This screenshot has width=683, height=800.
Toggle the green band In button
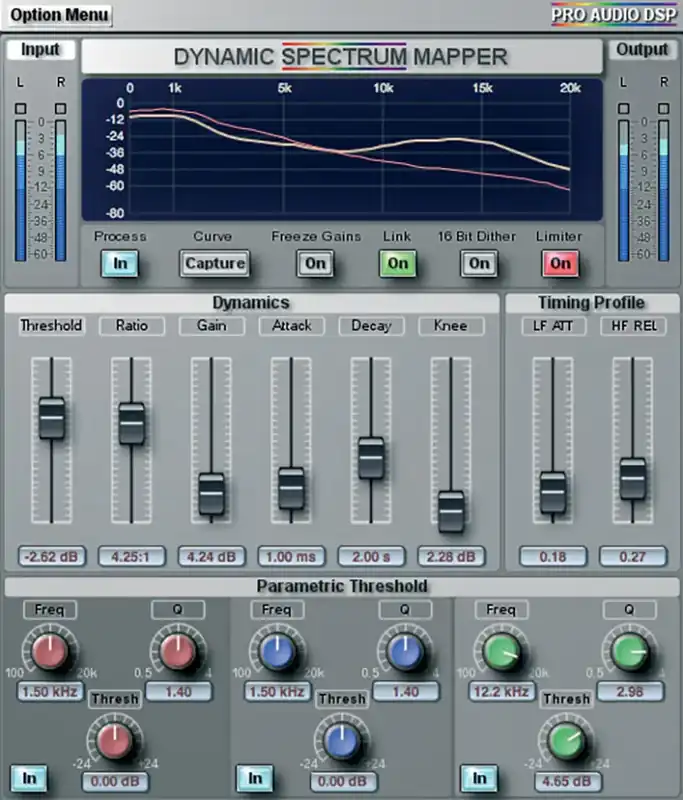pyautogui.click(x=479, y=778)
